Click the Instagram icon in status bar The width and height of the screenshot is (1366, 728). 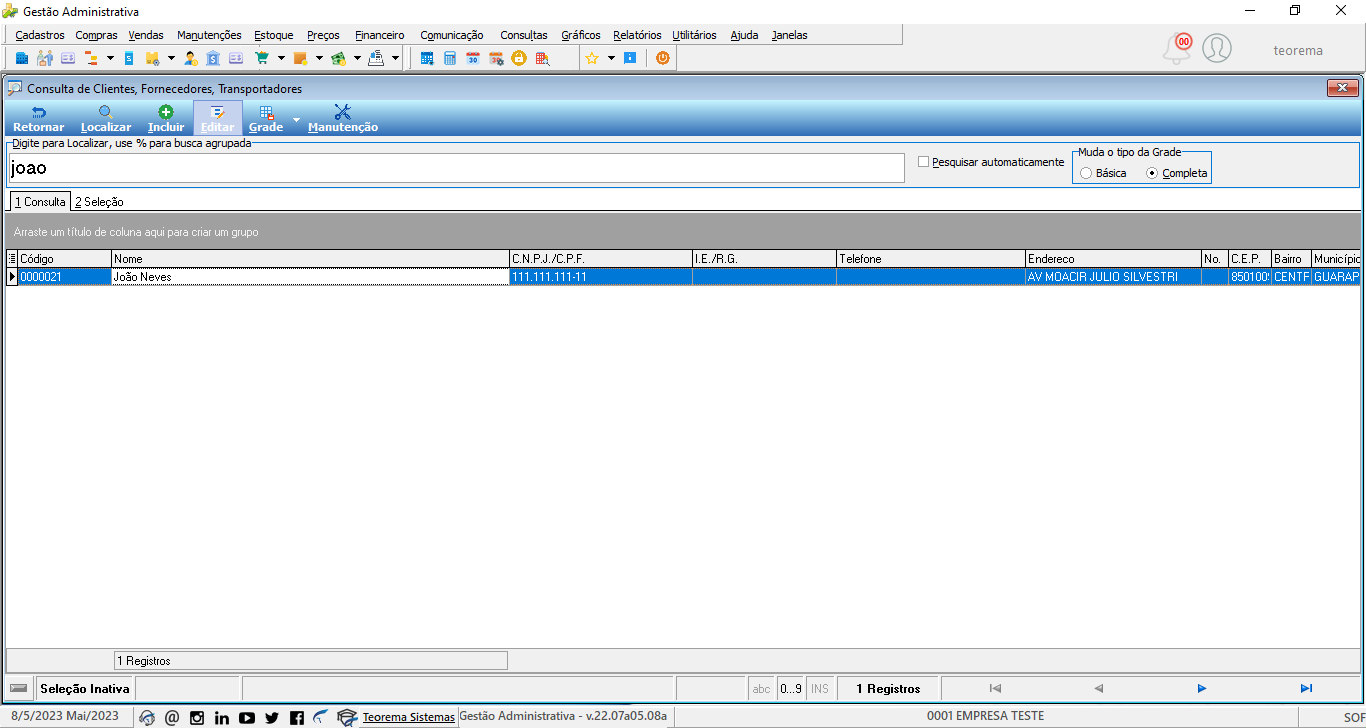(x=197, y=717)
